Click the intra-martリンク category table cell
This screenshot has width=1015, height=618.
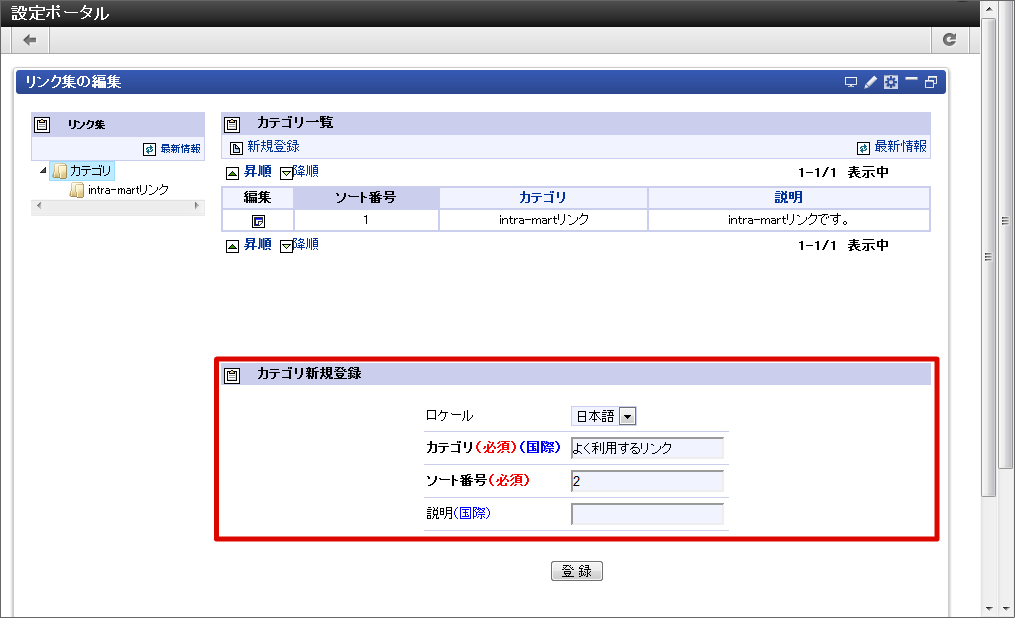pyautogui.click(x=543, y=220)
